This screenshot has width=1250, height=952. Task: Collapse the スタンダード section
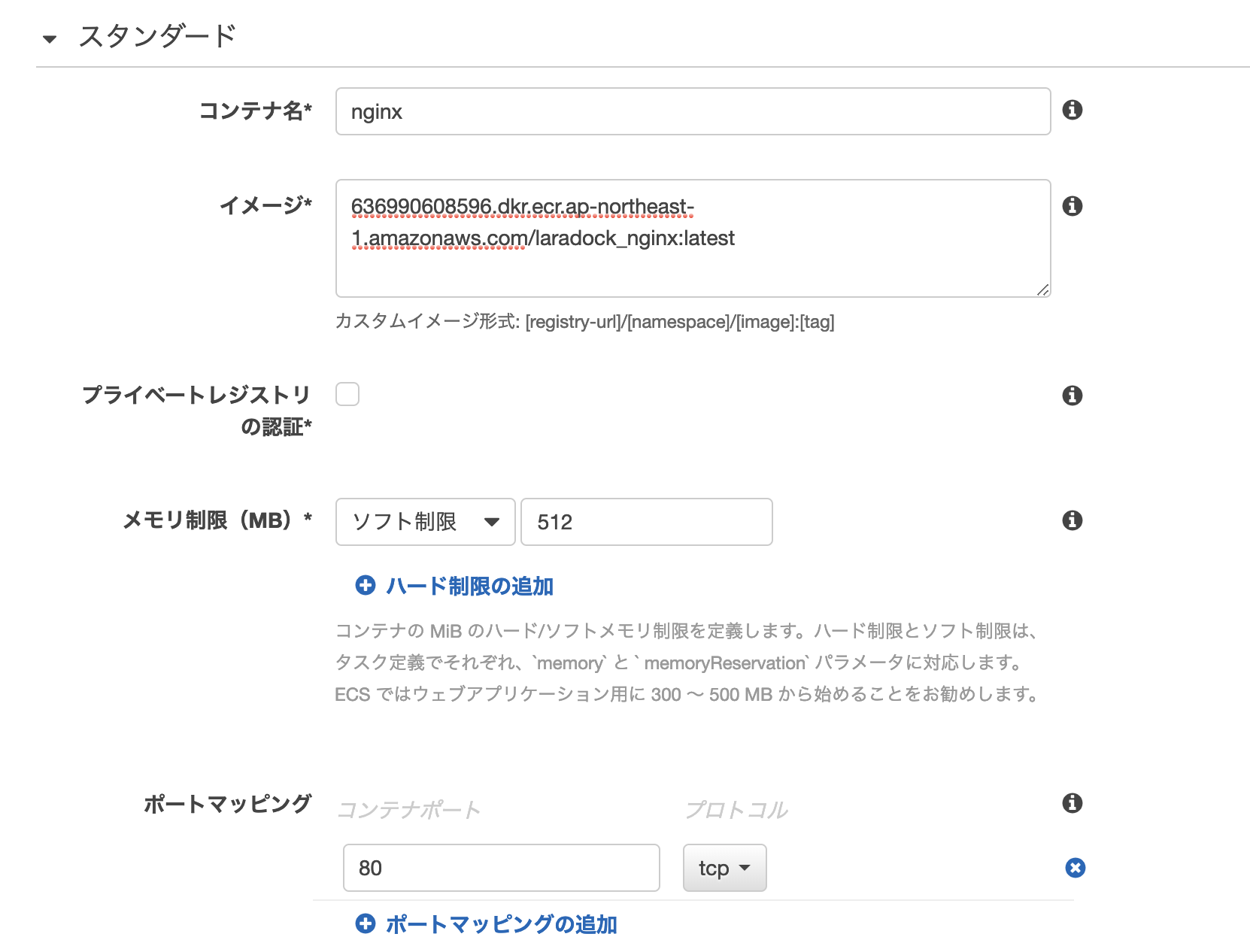coord(50,38)
